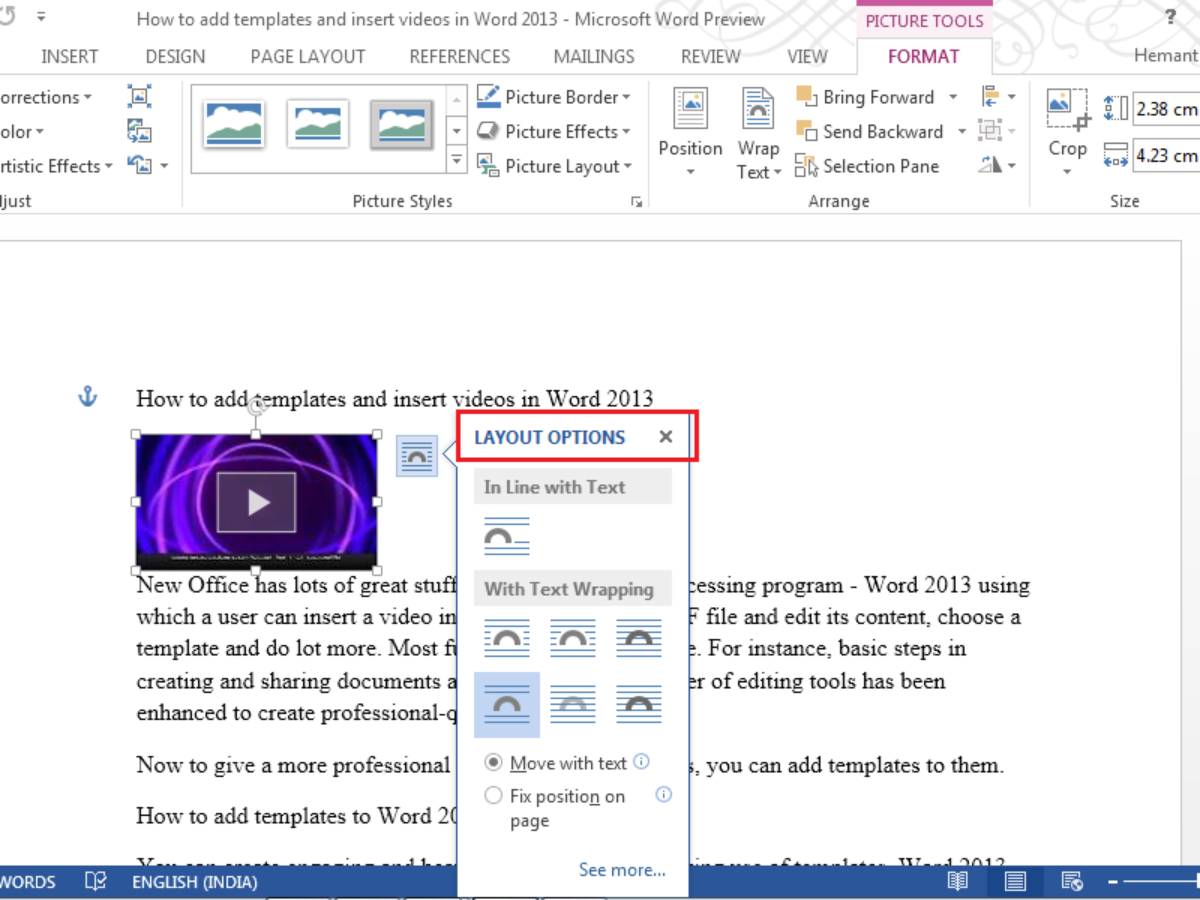The height and width of the screenshot is (900, 1200).
Task: Click the Change Picture icon
Action: tap(139, 131)
